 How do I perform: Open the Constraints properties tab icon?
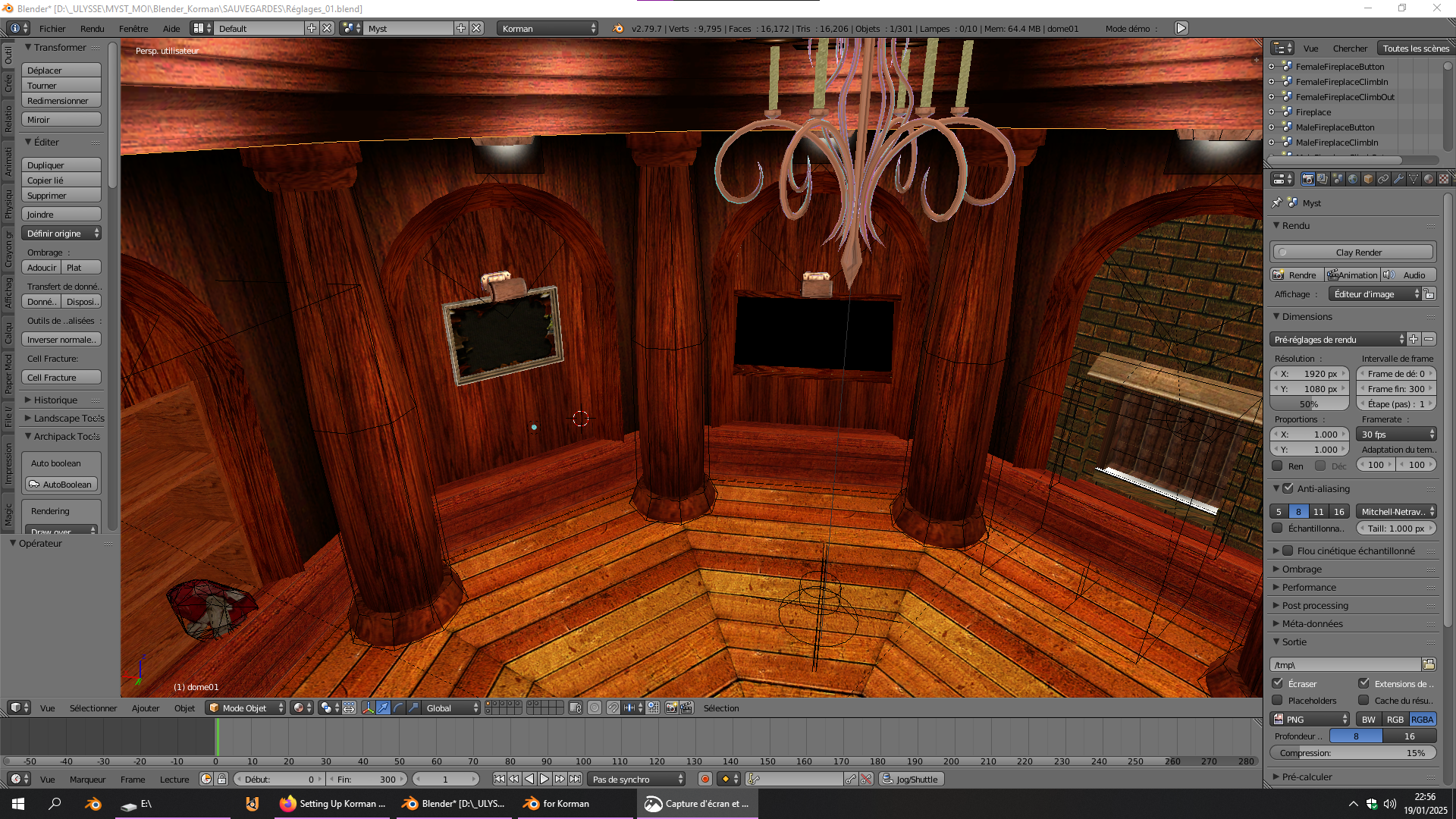pyautogui.click(x=1383, y=179)
